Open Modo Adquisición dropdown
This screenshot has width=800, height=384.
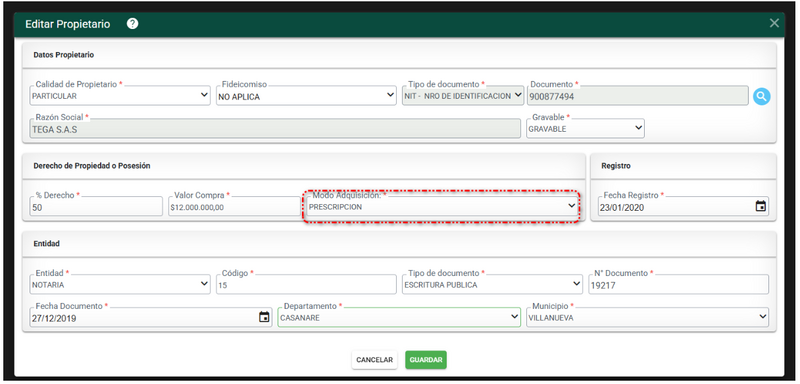(442, 207)
